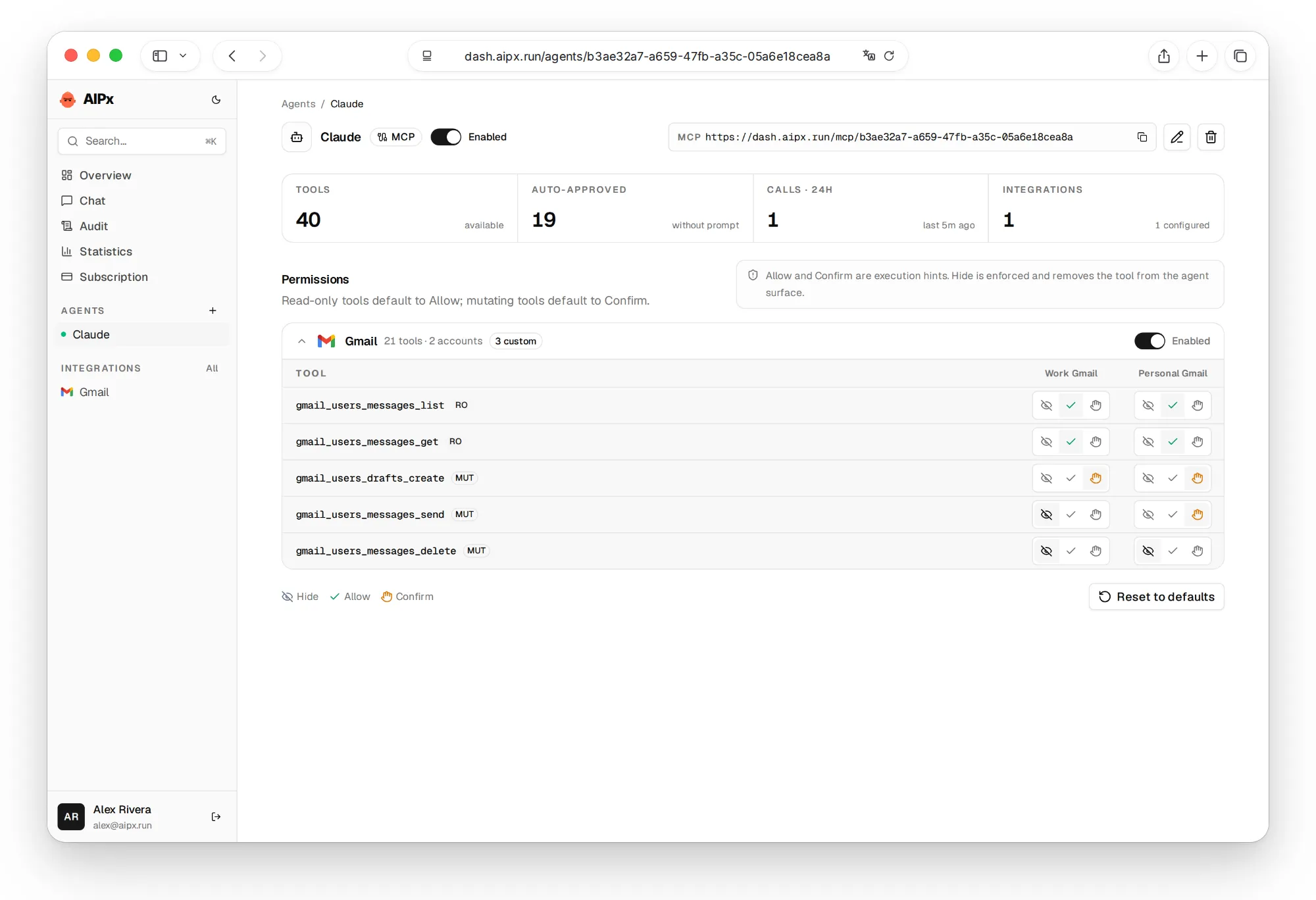Set messages_delete to Confirm for Personal Gmail
This screenshot has height=900, width=1316.
click(1198, 551)
